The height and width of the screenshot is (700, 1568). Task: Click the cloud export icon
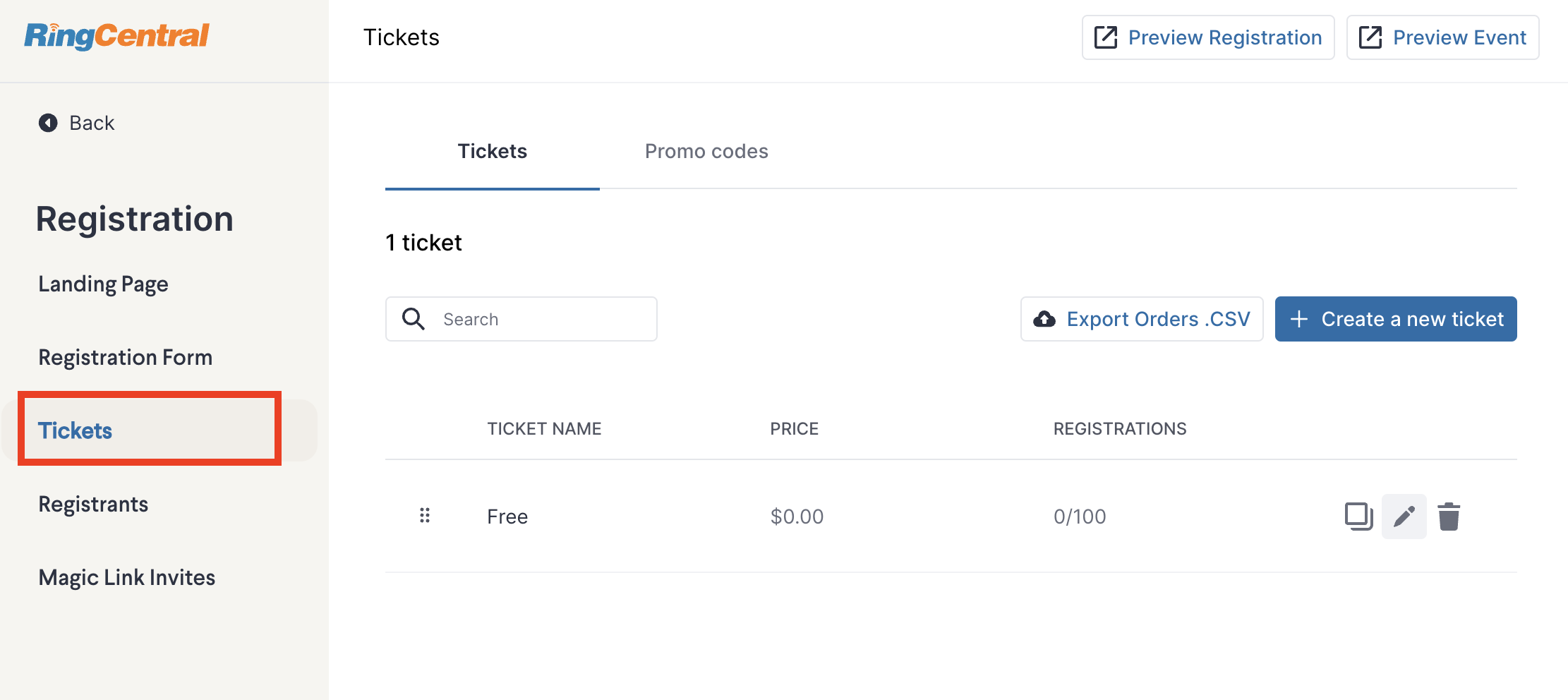1044,319
